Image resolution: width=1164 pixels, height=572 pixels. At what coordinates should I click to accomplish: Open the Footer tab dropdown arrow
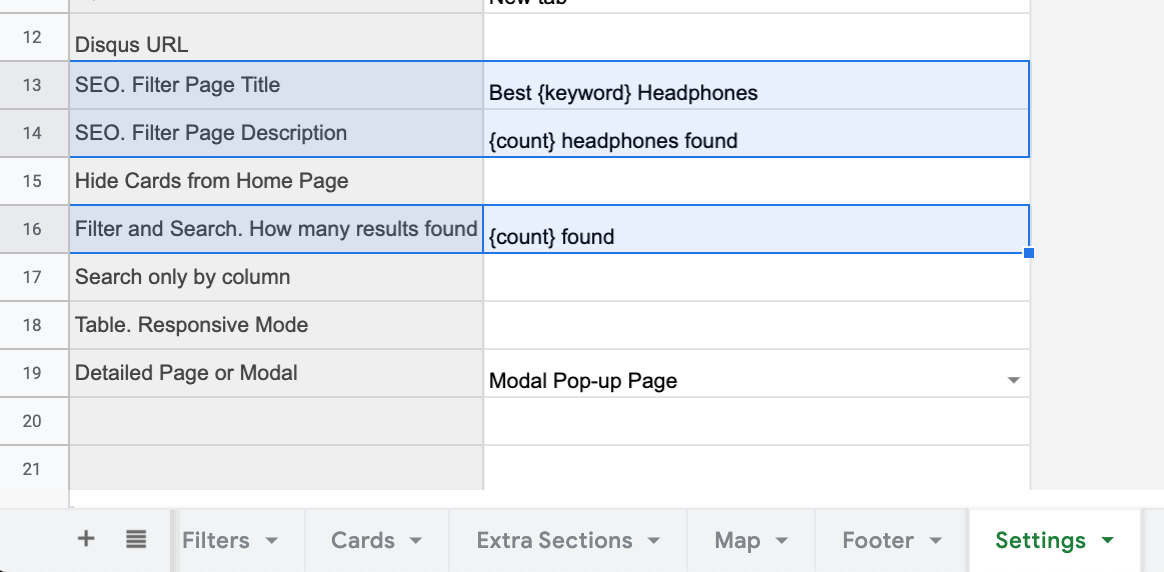tap(936, 541)
